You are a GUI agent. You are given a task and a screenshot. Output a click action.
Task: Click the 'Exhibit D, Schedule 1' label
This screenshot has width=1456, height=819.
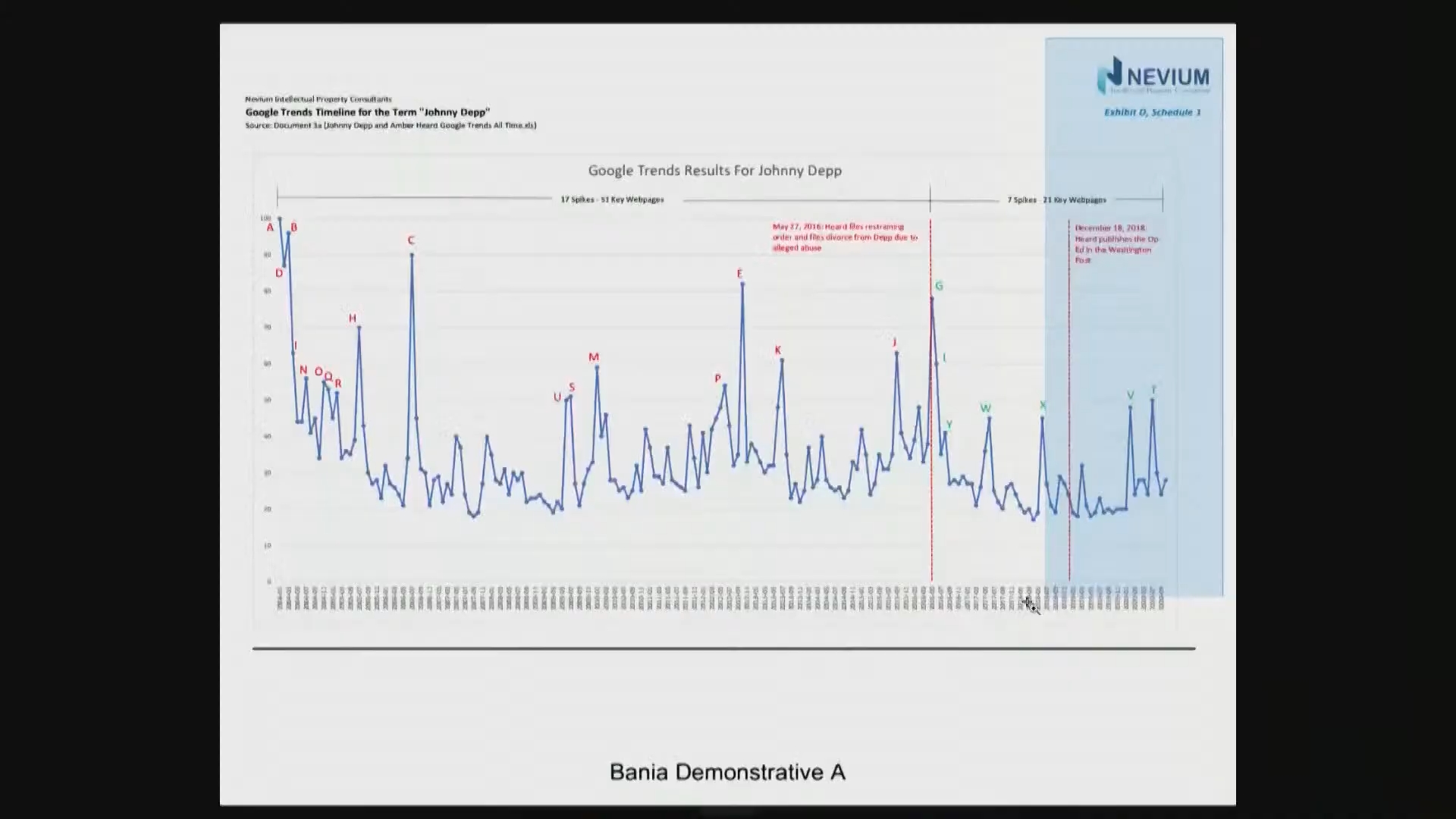[x=1153, y=112]
